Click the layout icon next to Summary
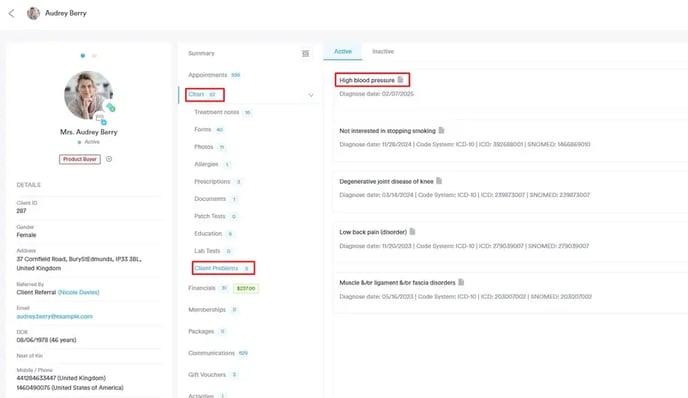The width and height of the screenshot is (688, 398). (306, 54)
